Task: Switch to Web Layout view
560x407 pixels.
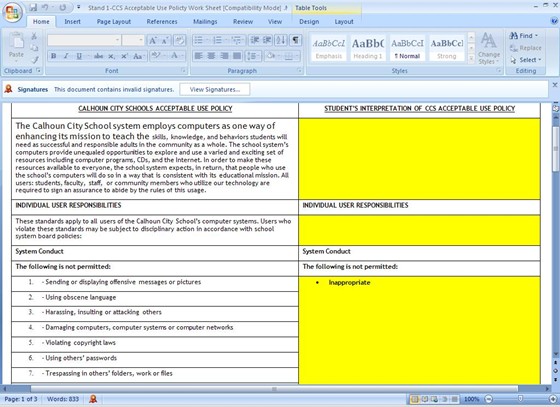Action: pyautogui.click(x=435, y=399)
